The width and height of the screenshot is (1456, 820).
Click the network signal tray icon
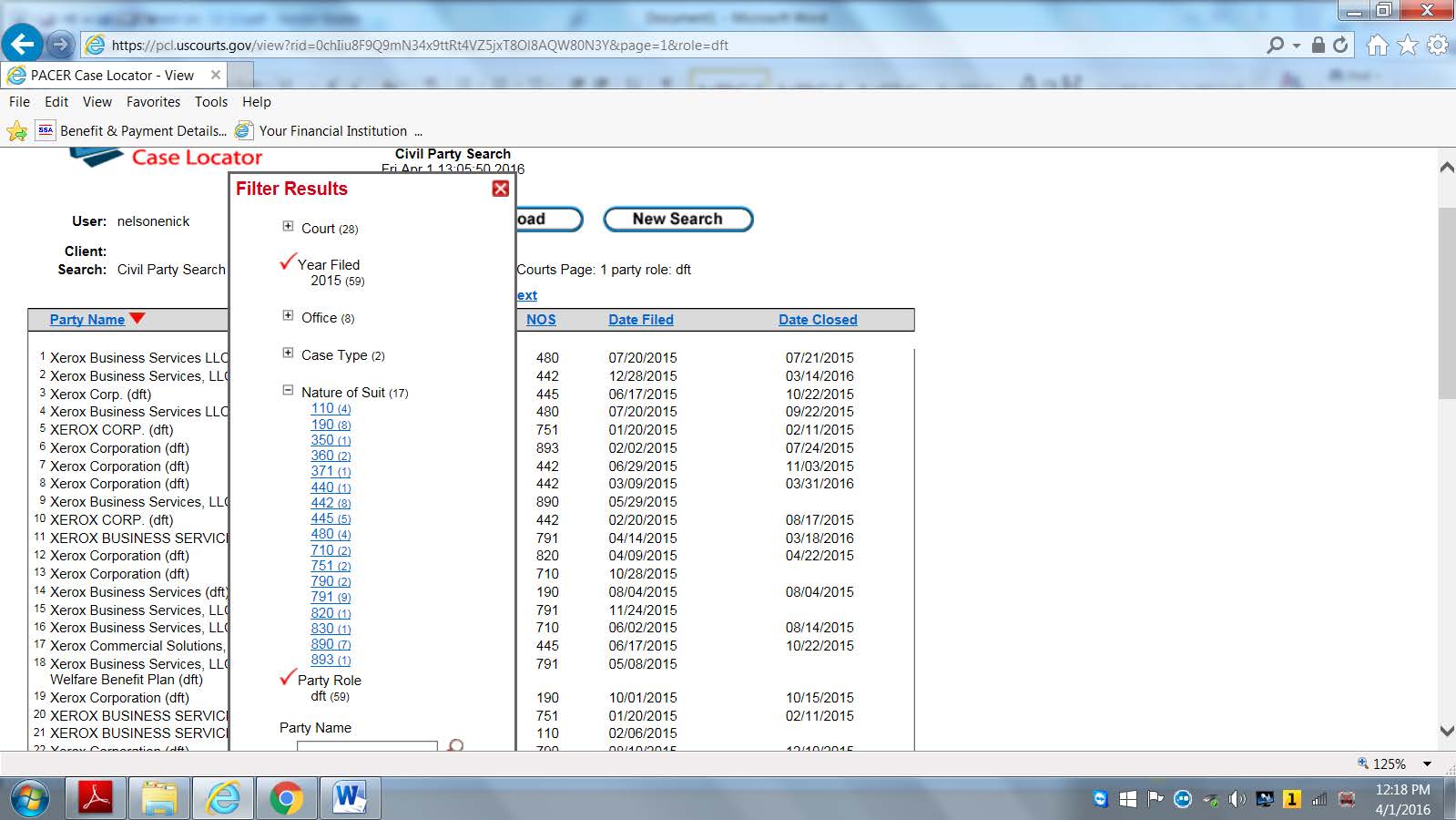pos(1319,800)
